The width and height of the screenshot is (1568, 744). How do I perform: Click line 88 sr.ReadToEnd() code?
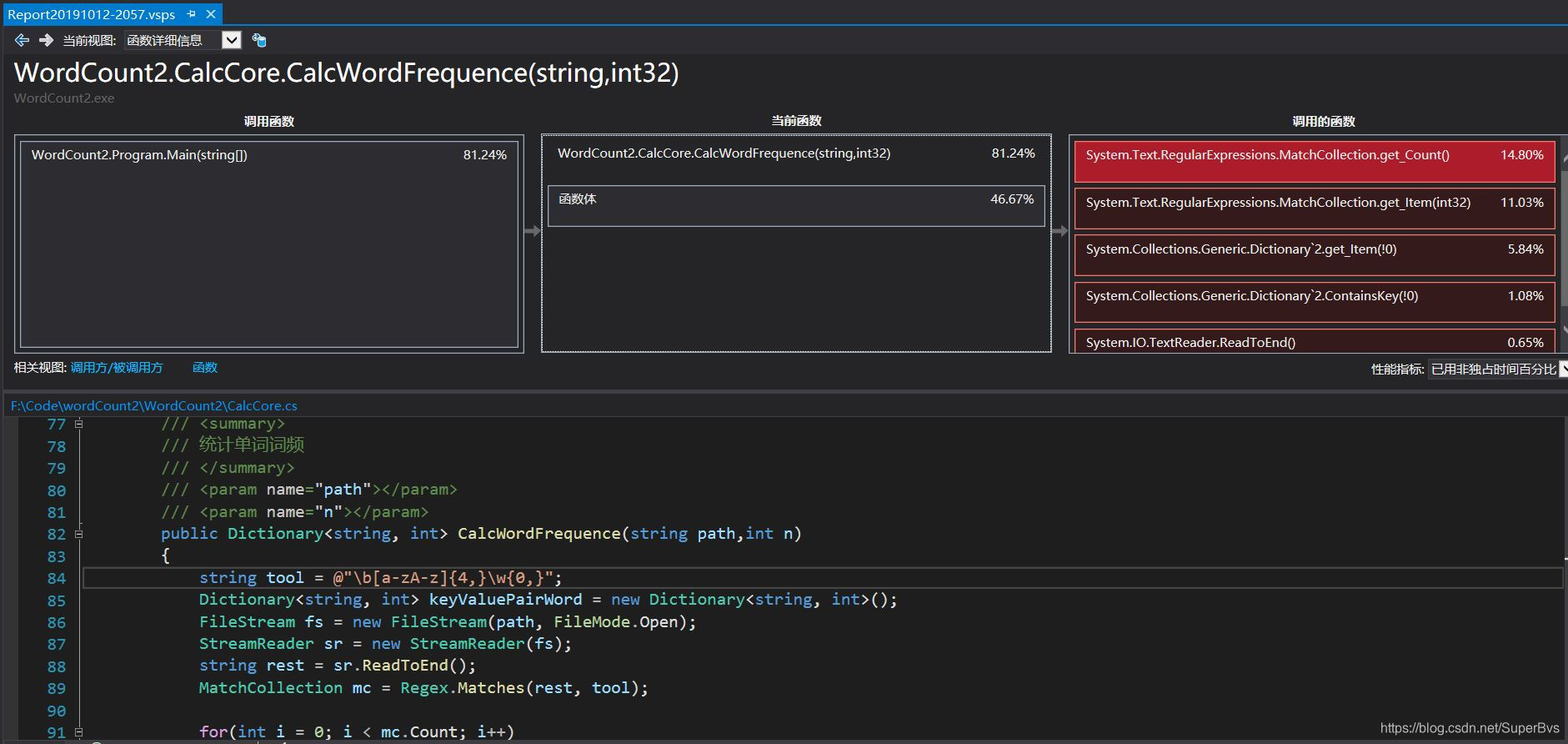click(338, 666)
